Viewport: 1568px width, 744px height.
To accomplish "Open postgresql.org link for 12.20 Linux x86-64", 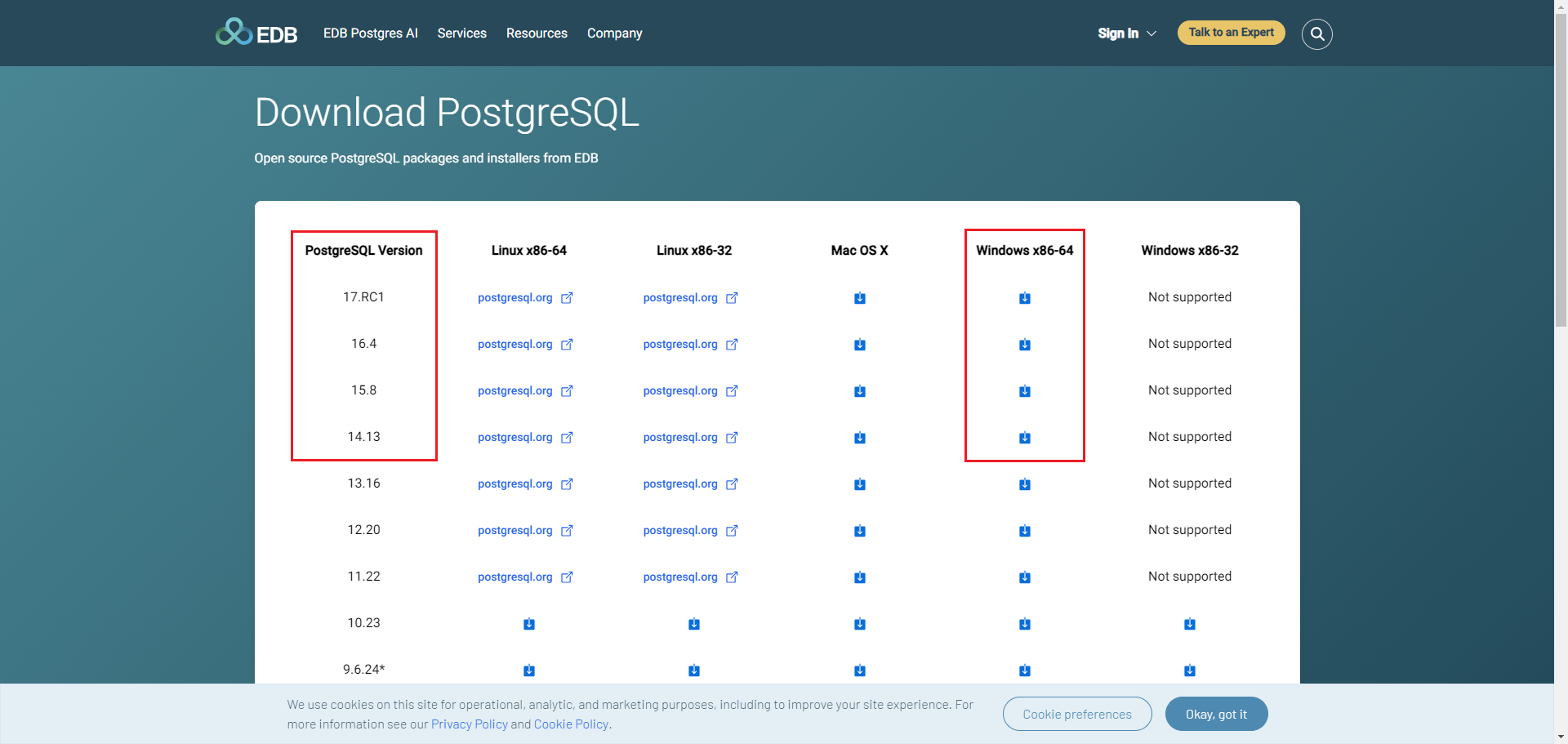I will (525, 531).
